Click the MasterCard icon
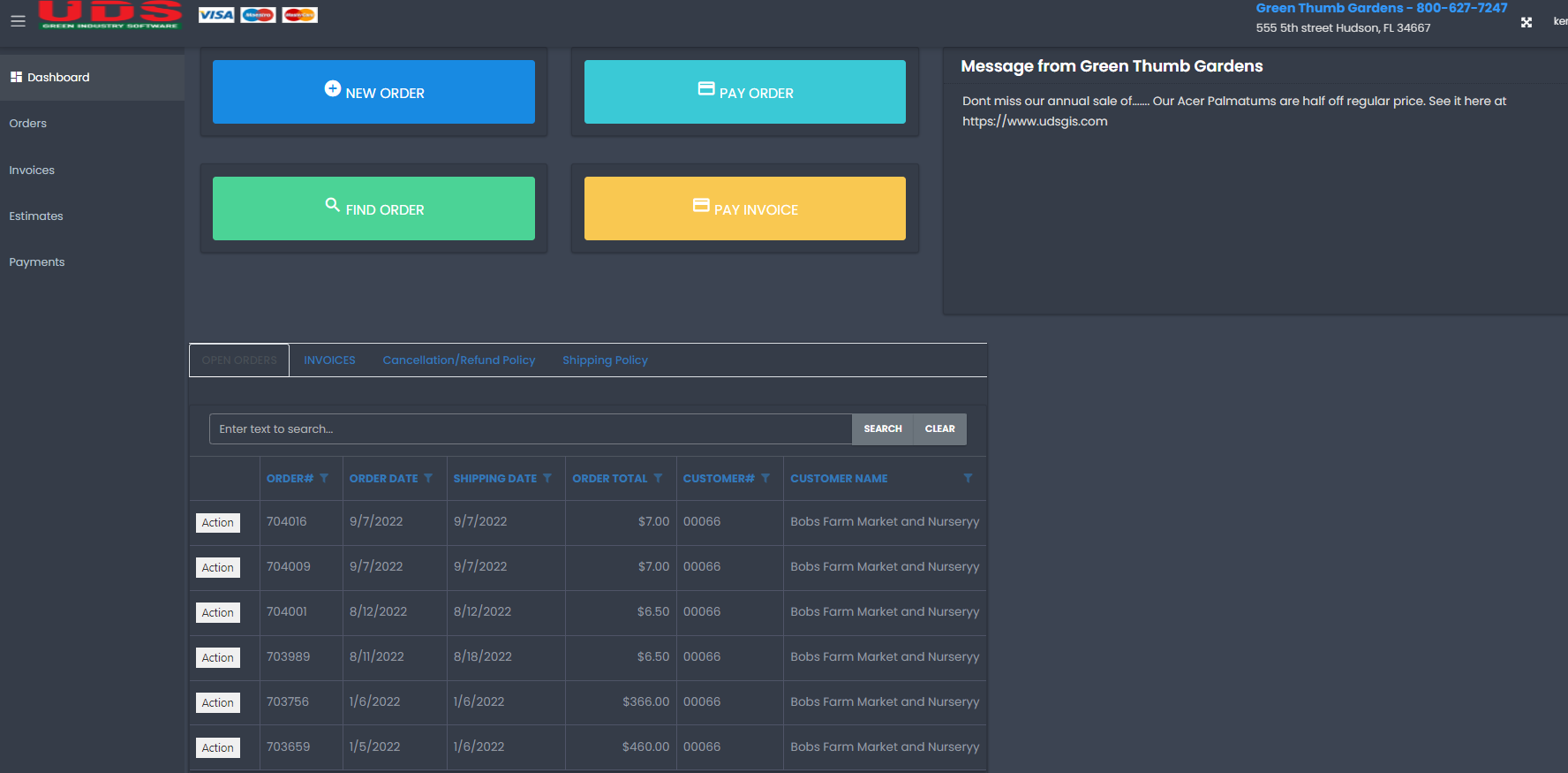Screen dimensions: 1568x773 pos(299,15)
